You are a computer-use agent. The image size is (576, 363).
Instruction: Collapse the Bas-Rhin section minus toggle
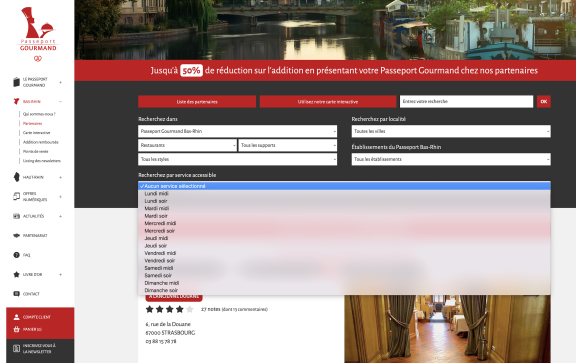[61, 101]
